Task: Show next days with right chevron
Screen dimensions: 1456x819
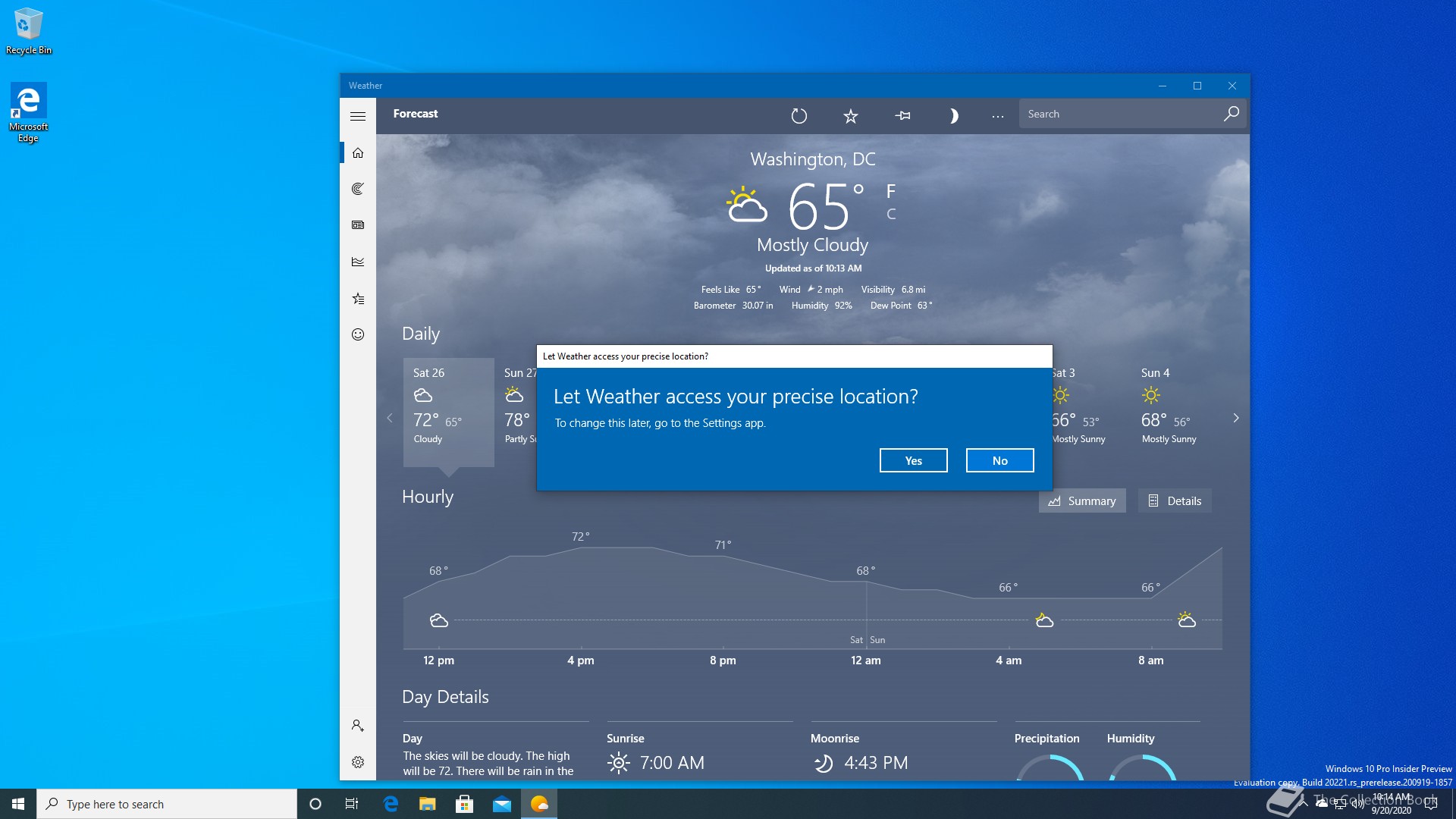Action: click(x=1236, y=418)
